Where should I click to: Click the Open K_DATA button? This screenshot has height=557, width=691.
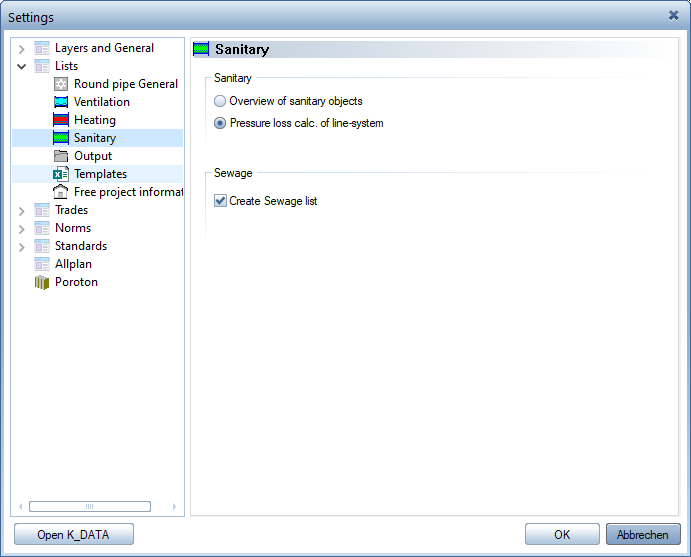(x=74, y=535)
